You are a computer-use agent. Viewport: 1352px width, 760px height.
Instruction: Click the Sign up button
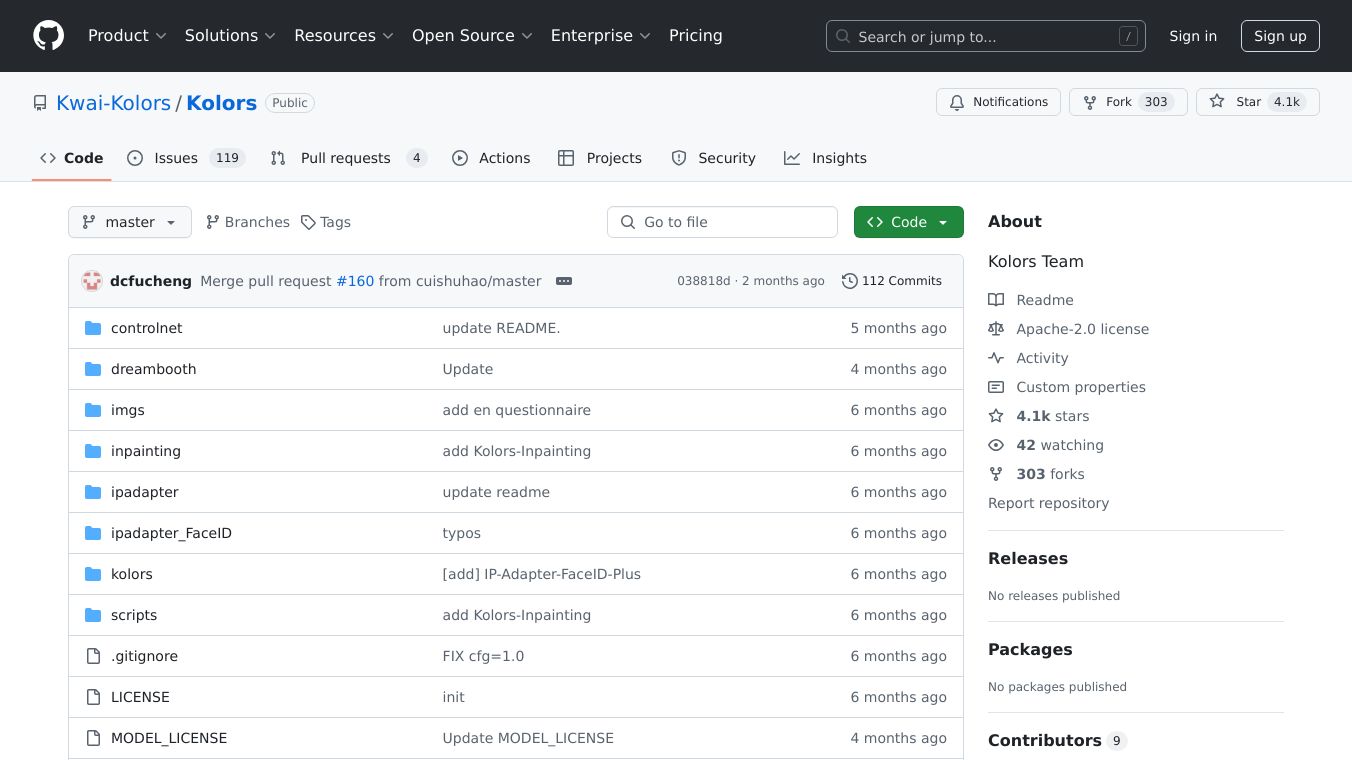click(1280, 36)
